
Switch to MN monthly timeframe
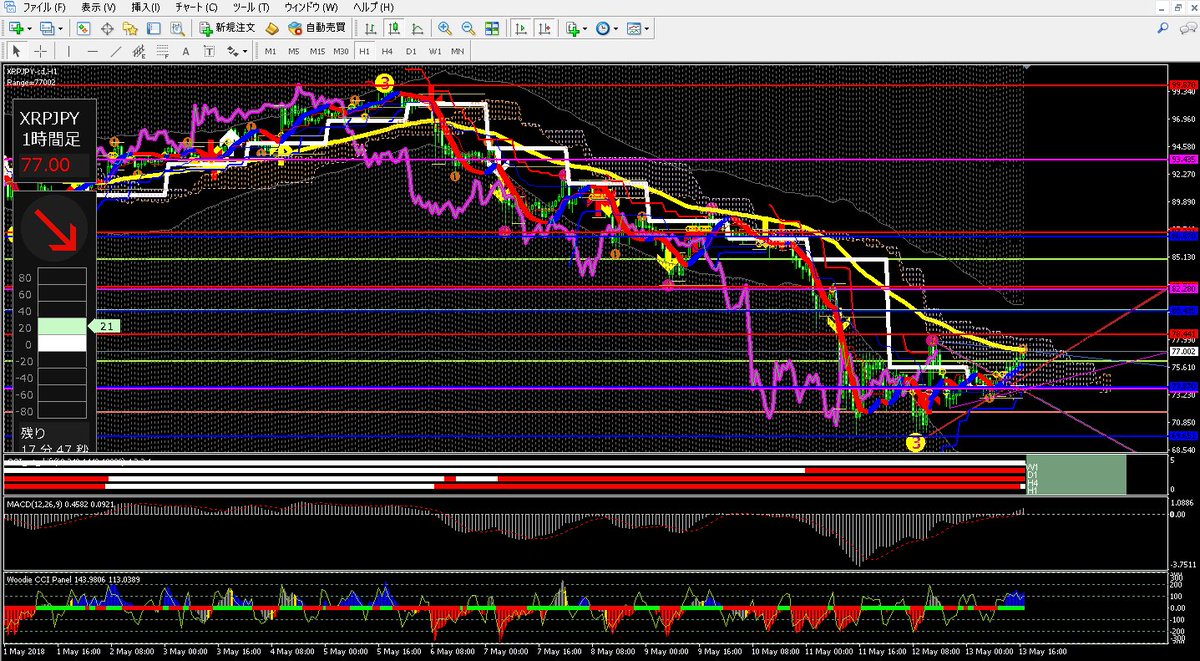tap(458, 51)
